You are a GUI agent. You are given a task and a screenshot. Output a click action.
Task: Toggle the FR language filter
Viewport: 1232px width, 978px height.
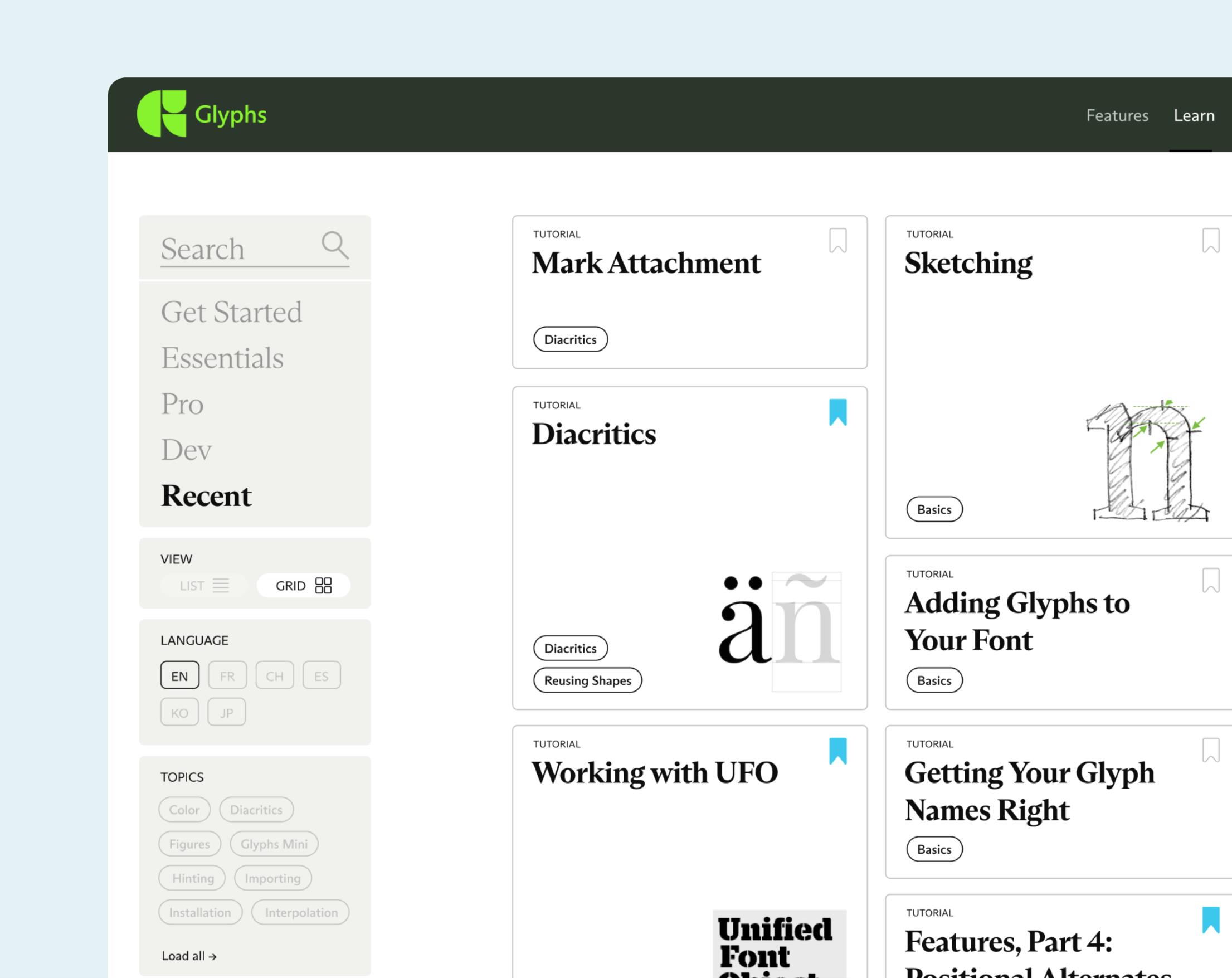tap(227, 676)
